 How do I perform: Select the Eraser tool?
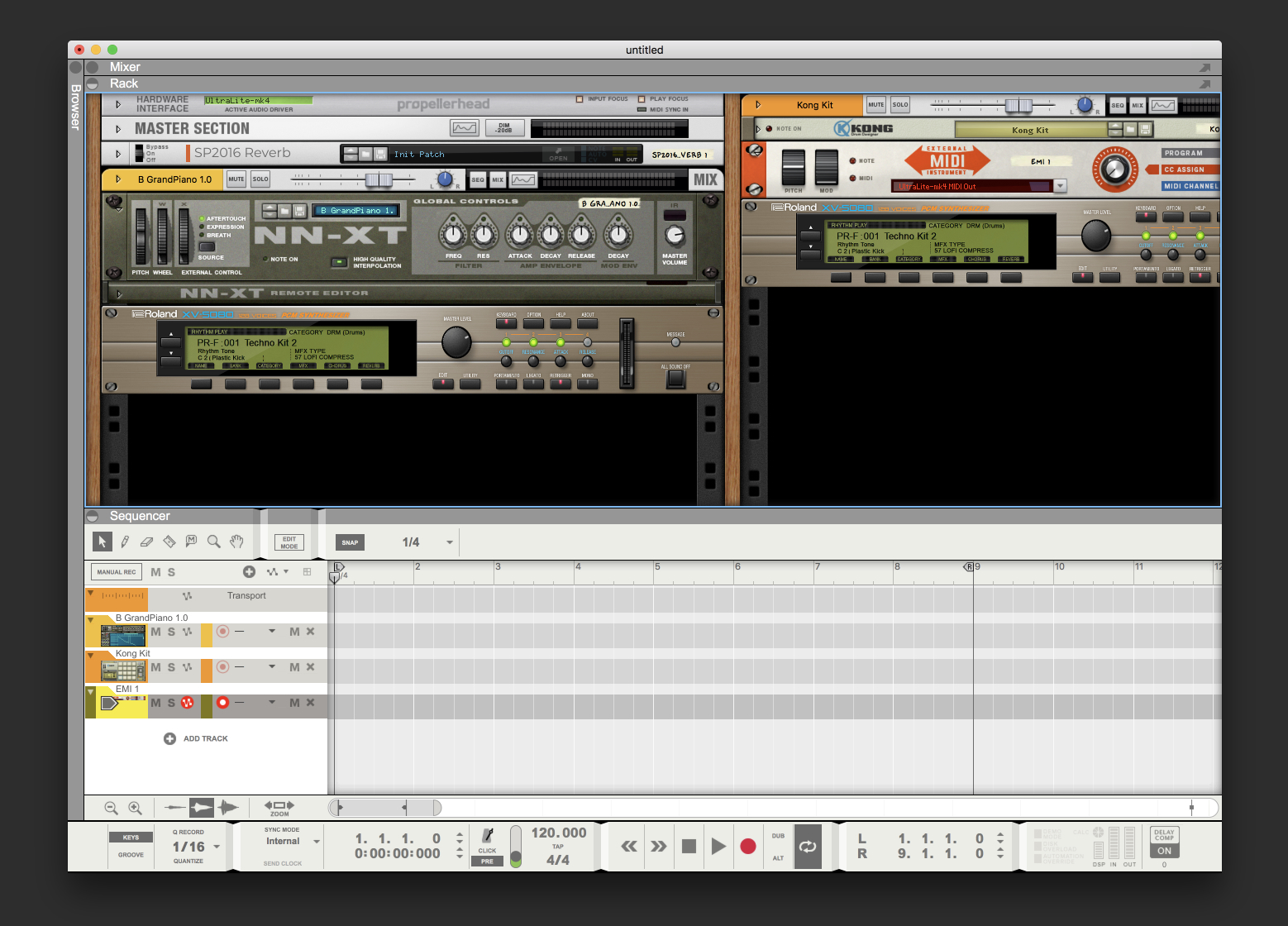[146, 542]
